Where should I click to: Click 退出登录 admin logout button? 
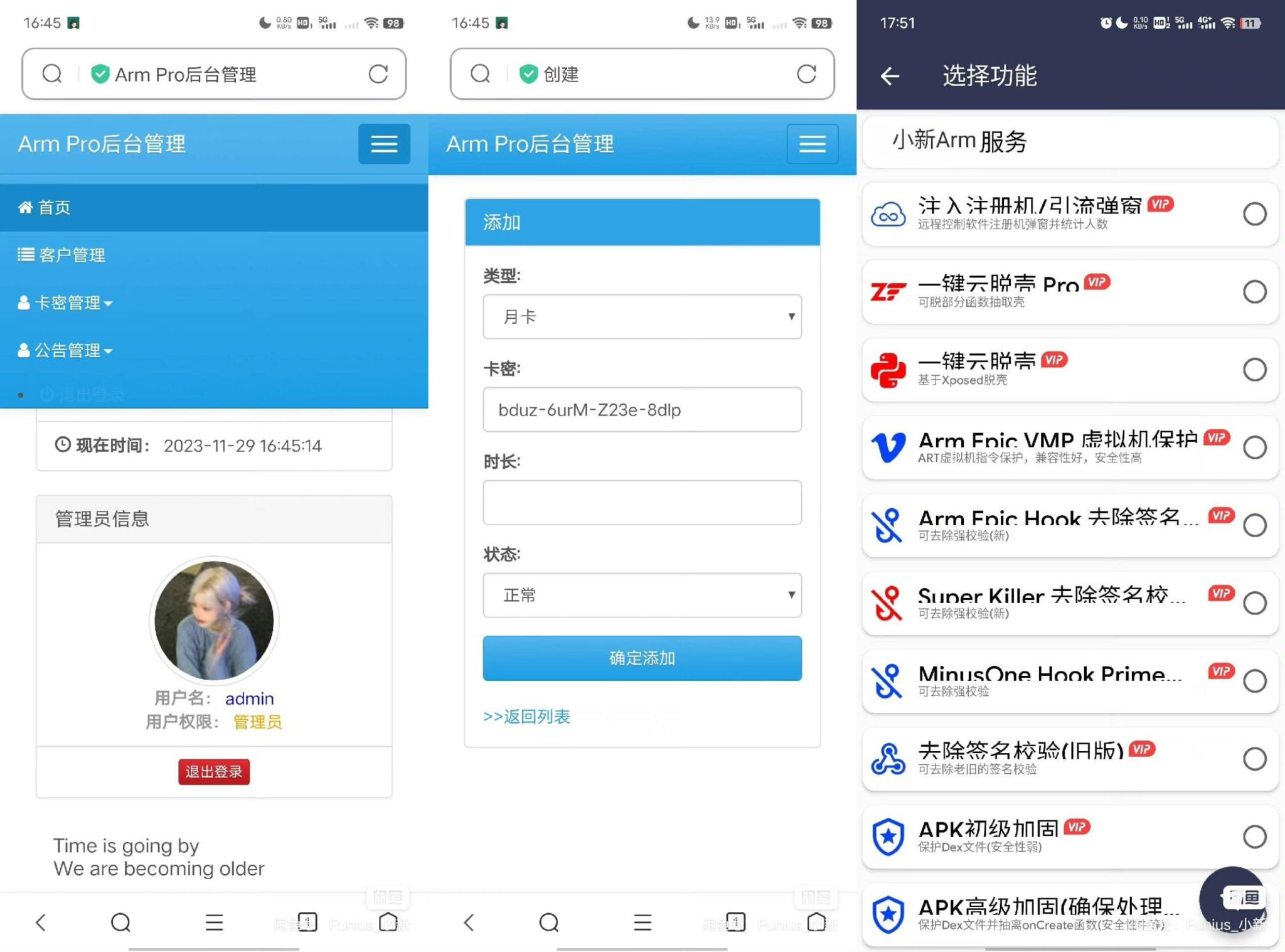click(214, 770)
